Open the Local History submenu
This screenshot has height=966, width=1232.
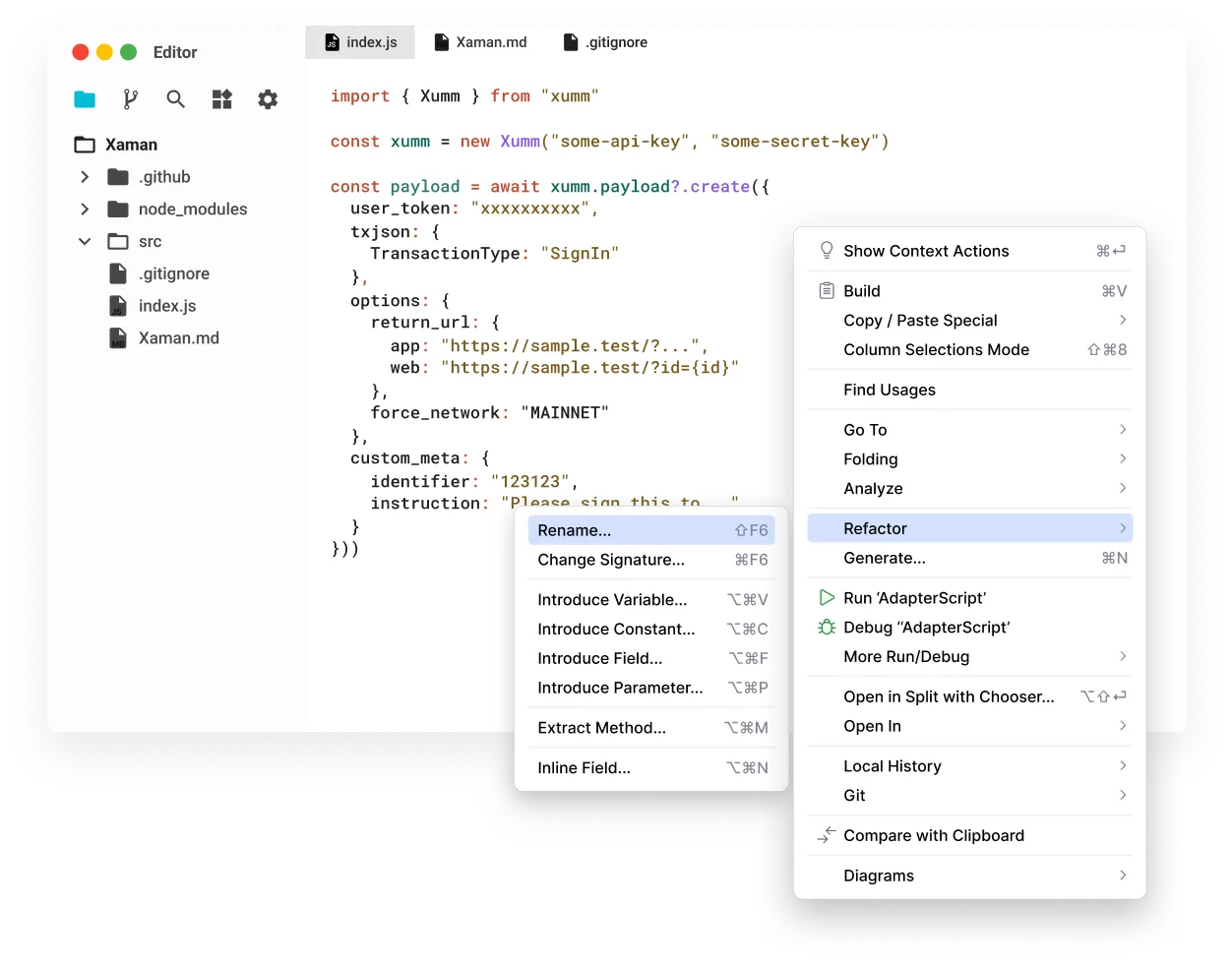pos(892,766)
